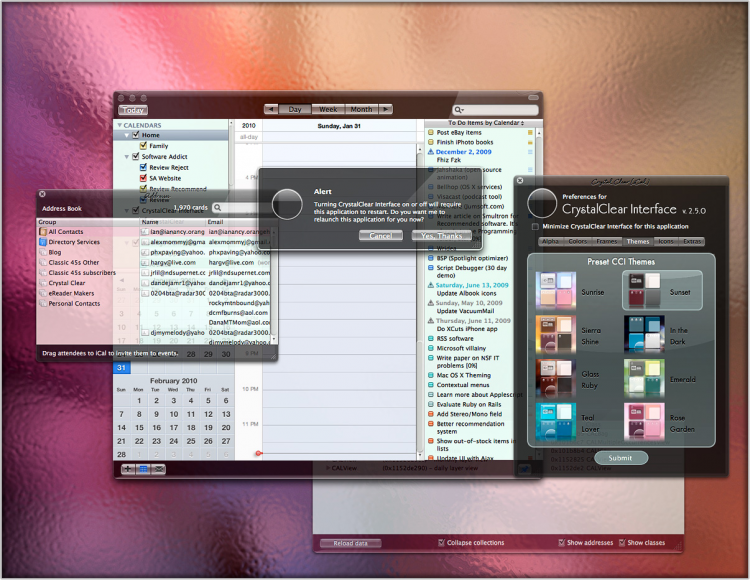Click the Blog group icon in Address Book
Screen dimensions: 750x580
coord(43,252)
